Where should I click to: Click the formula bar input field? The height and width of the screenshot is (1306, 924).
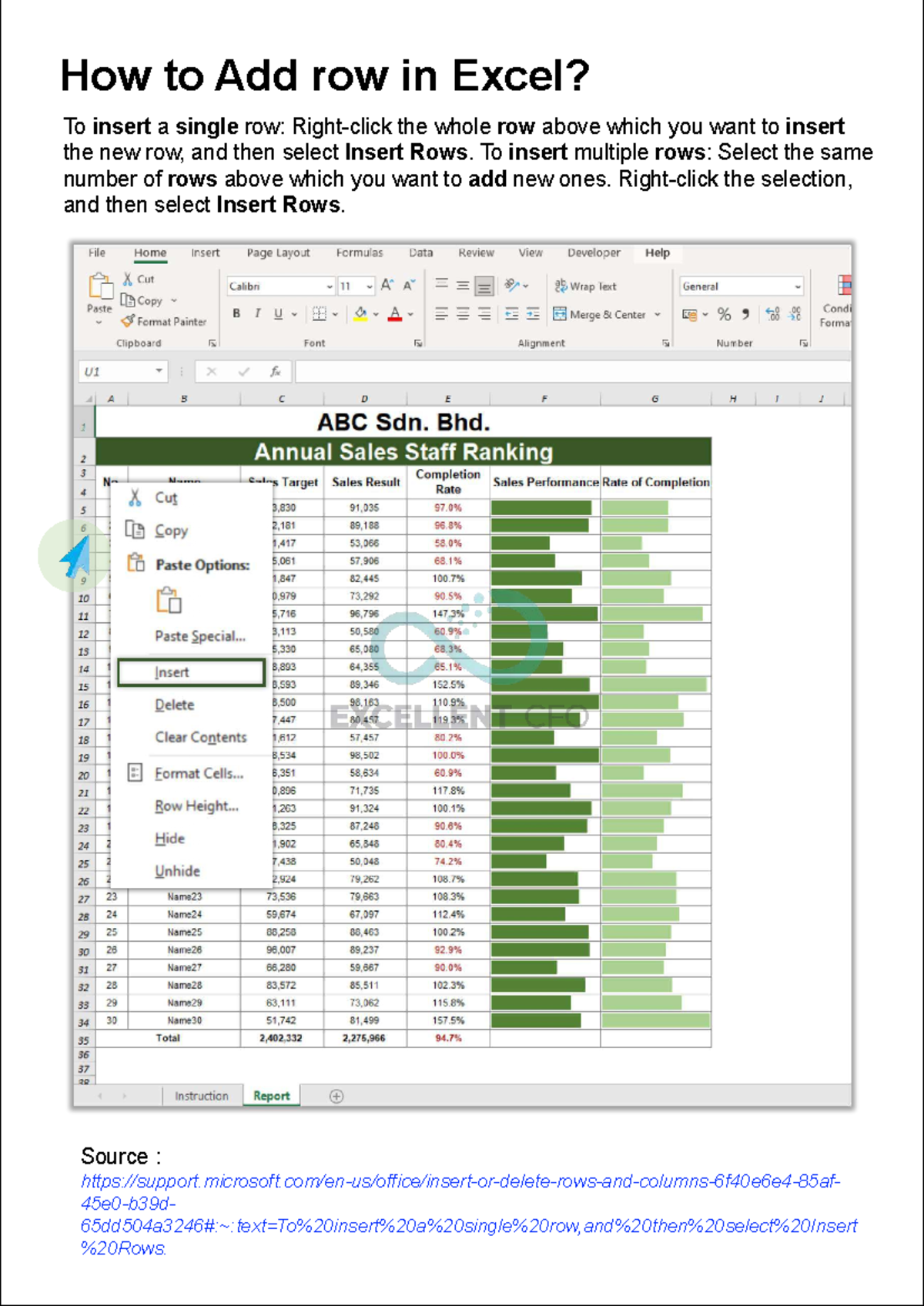point(573,372)
